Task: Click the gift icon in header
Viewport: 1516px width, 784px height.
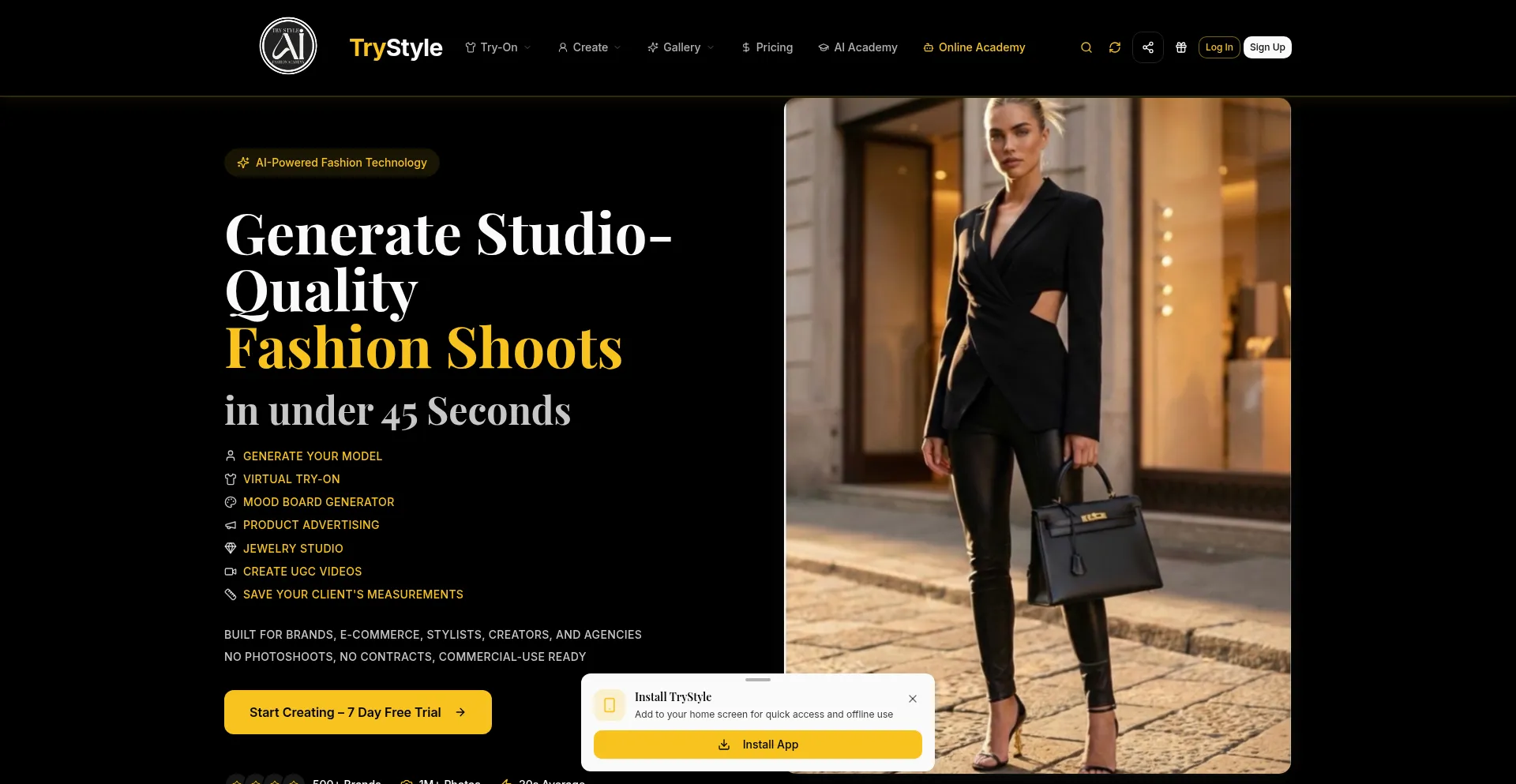Action: point(1181,47)
